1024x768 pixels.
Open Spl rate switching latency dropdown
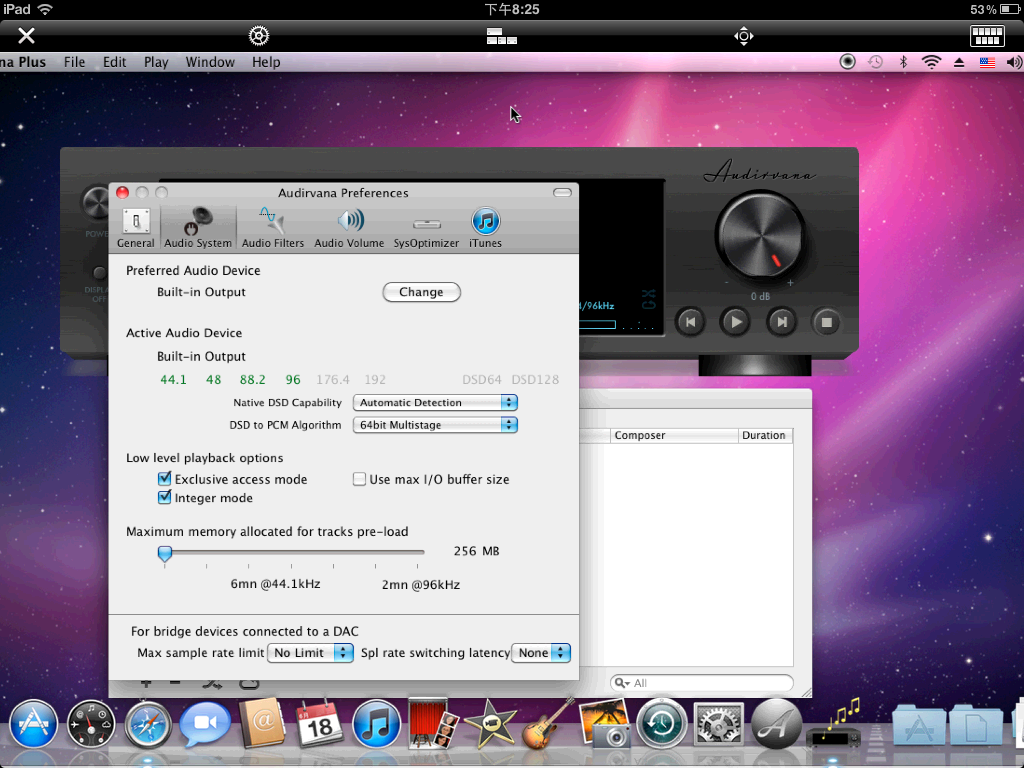pyautogui.click(x=541, y=652)
